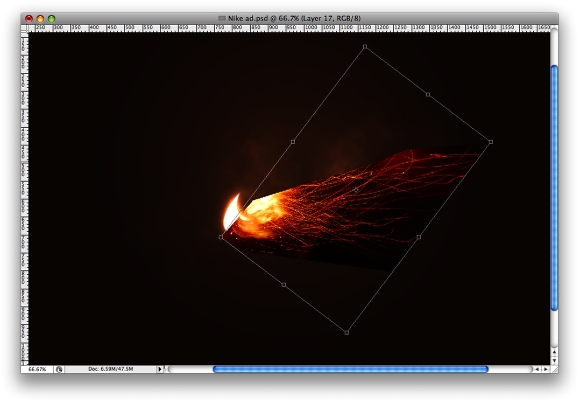Click the status bar icon next to zoom field

click(x=59, y=369)
